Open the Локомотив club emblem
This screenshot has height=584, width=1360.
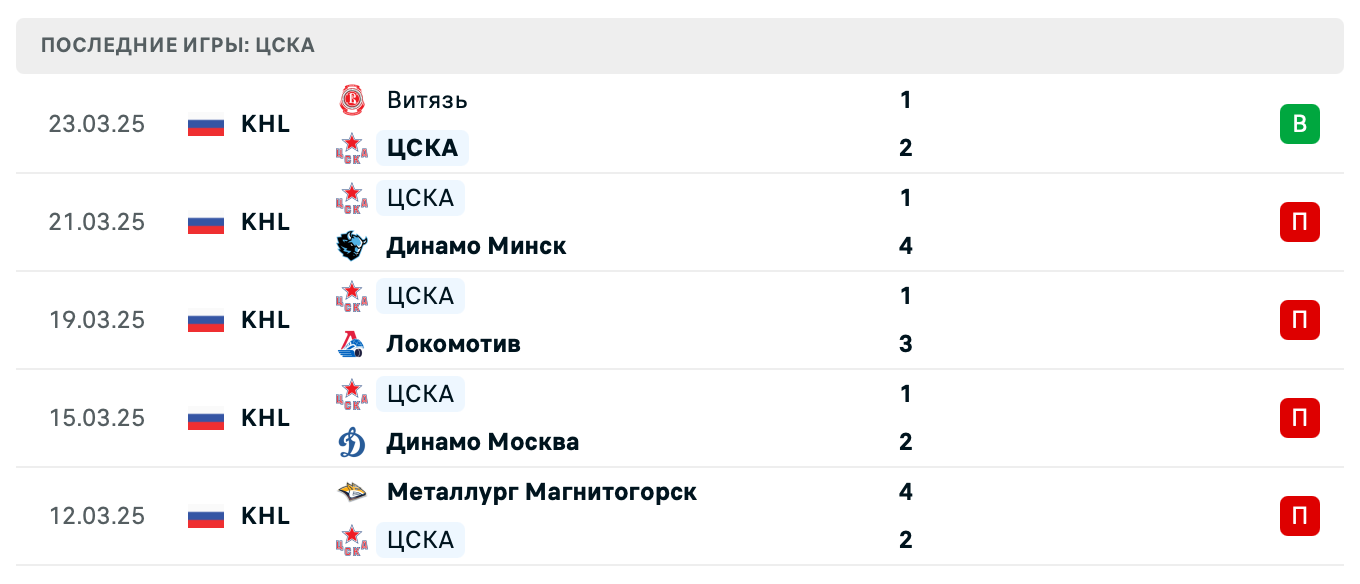coord(351,344)
